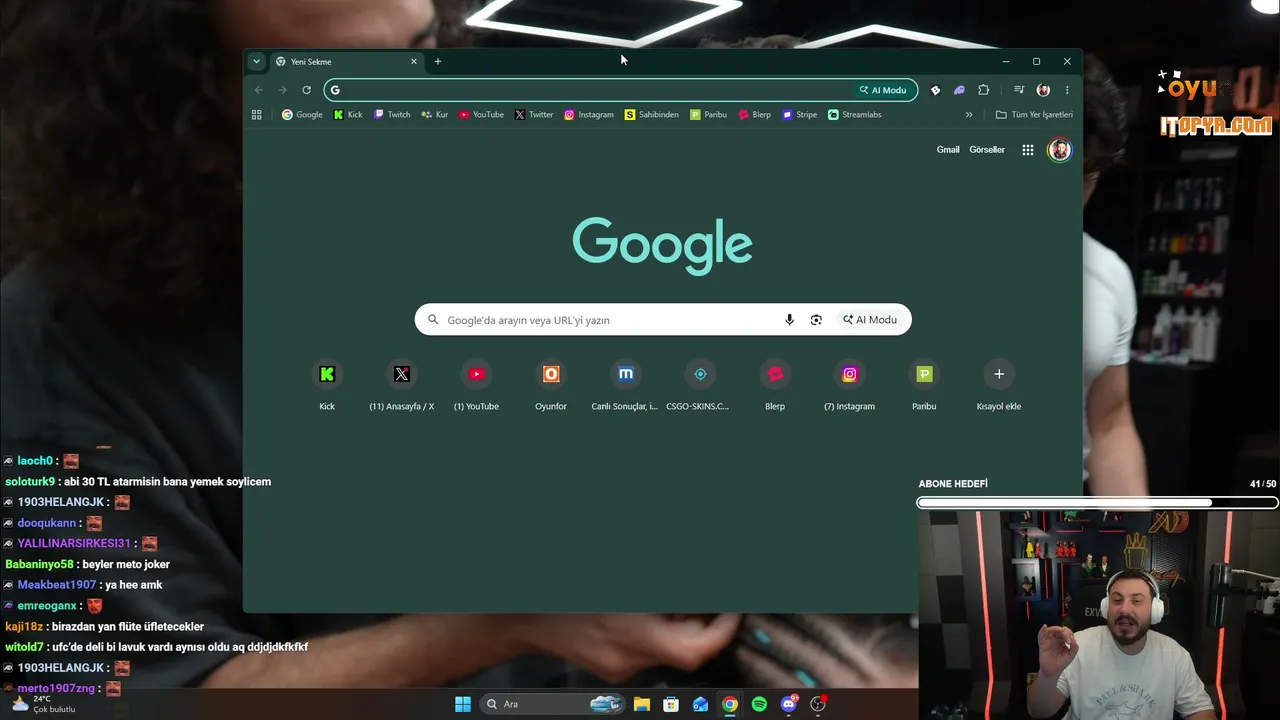Open Google account profile picture on page
This screenshot has height=720, width=1280.
1059,150
